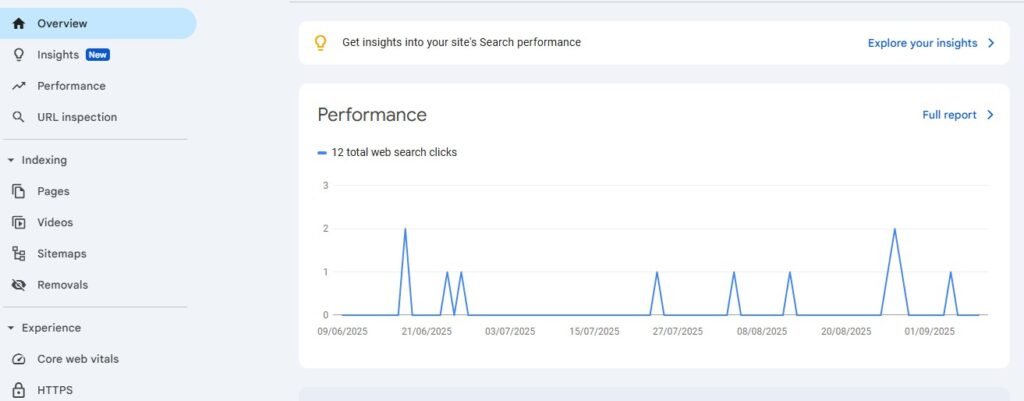Click the Pages documents icon
Viewport: 1024px width, 401px height.
18,191
